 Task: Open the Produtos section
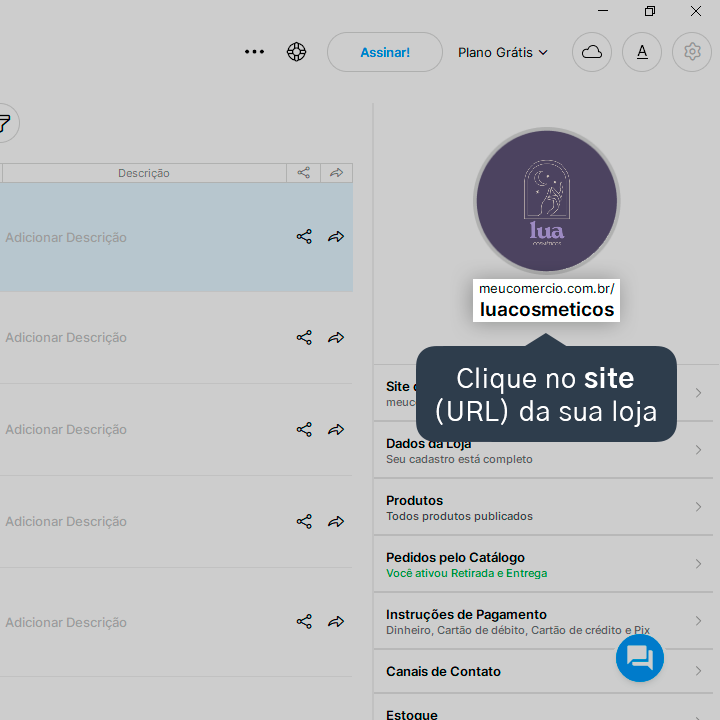[543, 507]
